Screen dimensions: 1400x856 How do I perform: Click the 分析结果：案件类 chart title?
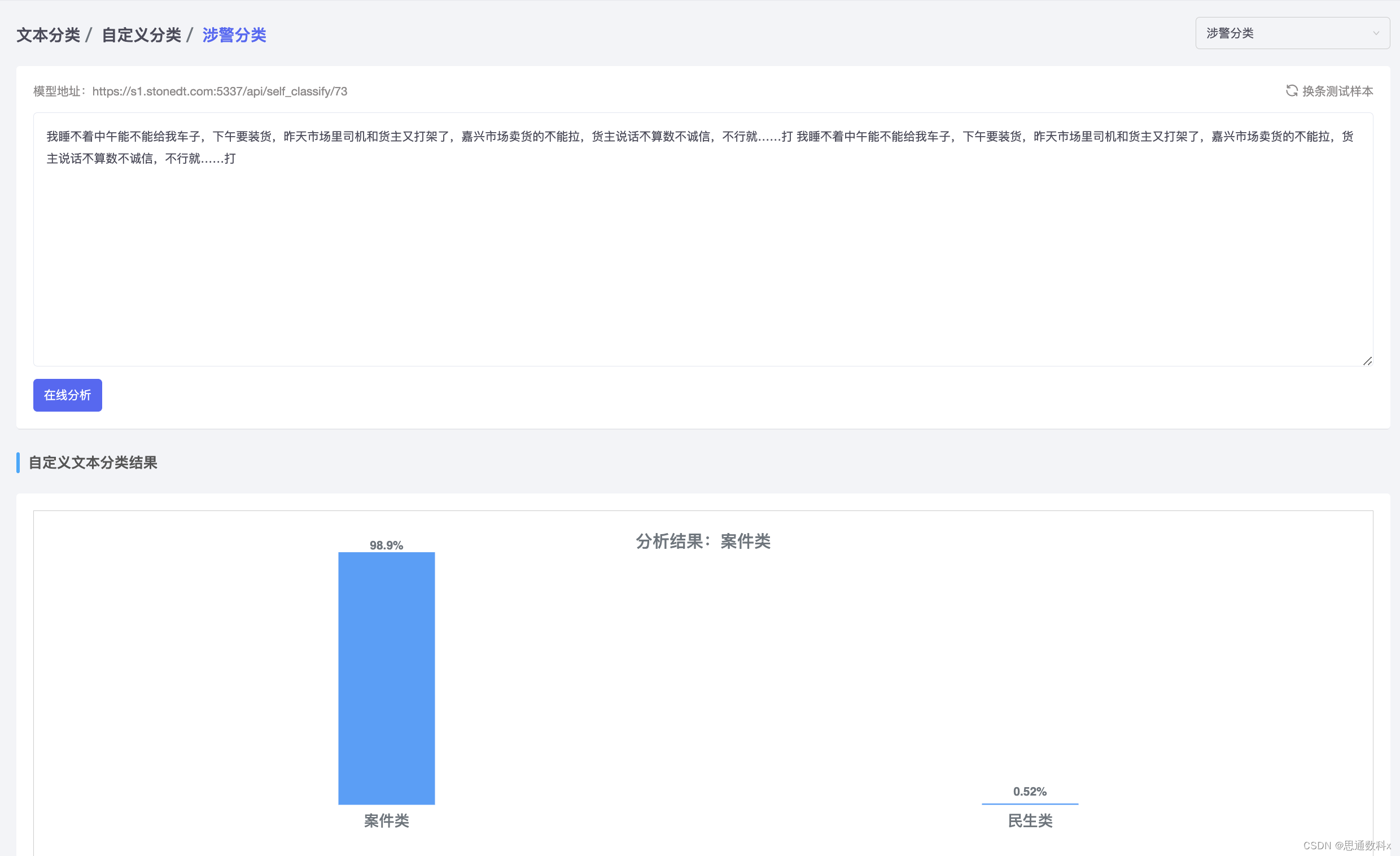click(x=703, y=541)
